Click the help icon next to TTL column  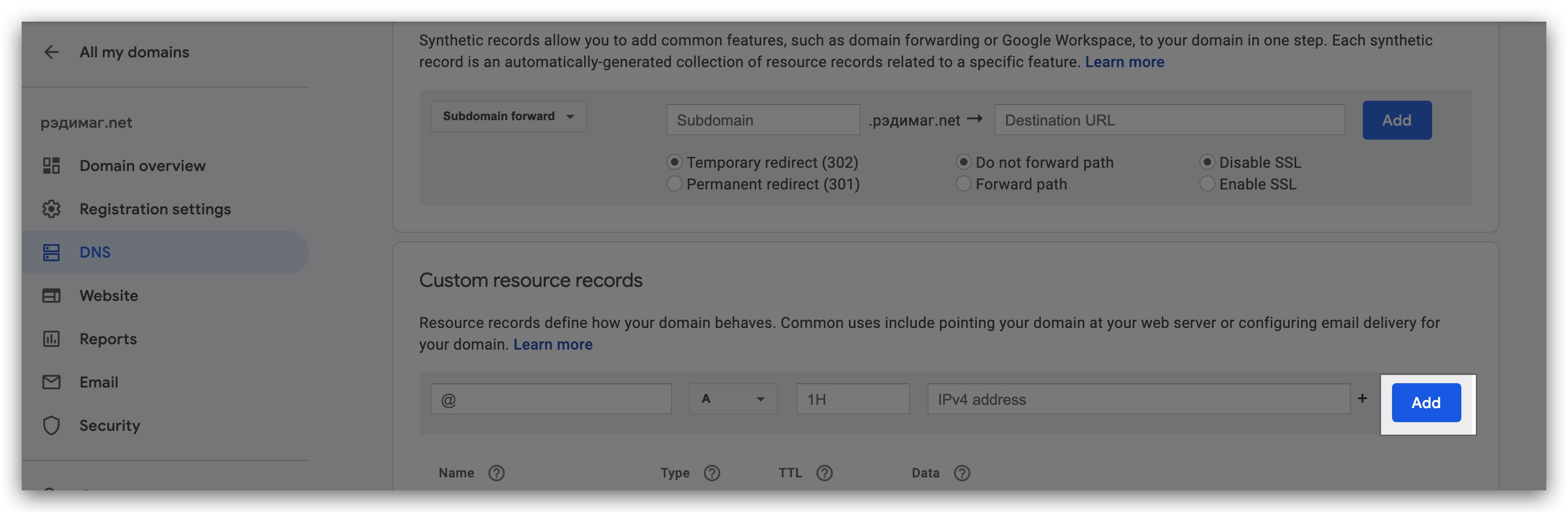click(x=824, y=473)
